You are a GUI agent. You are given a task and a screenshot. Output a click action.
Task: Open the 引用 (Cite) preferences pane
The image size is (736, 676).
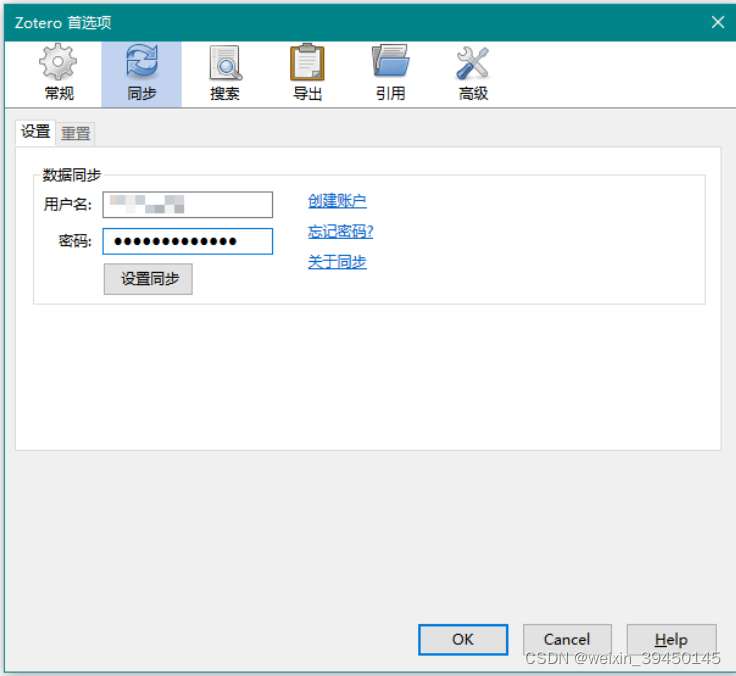390,74
